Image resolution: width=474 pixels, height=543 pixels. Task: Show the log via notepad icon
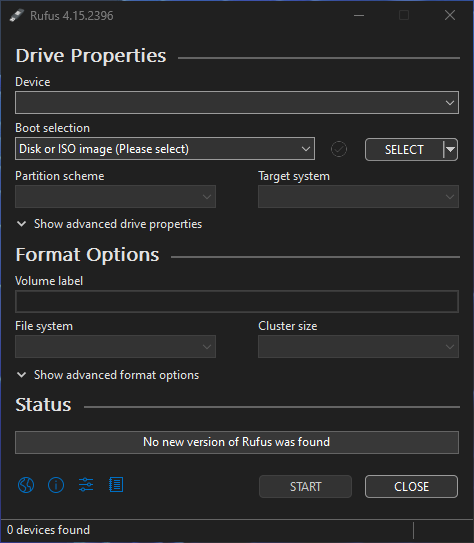point(116,485)
